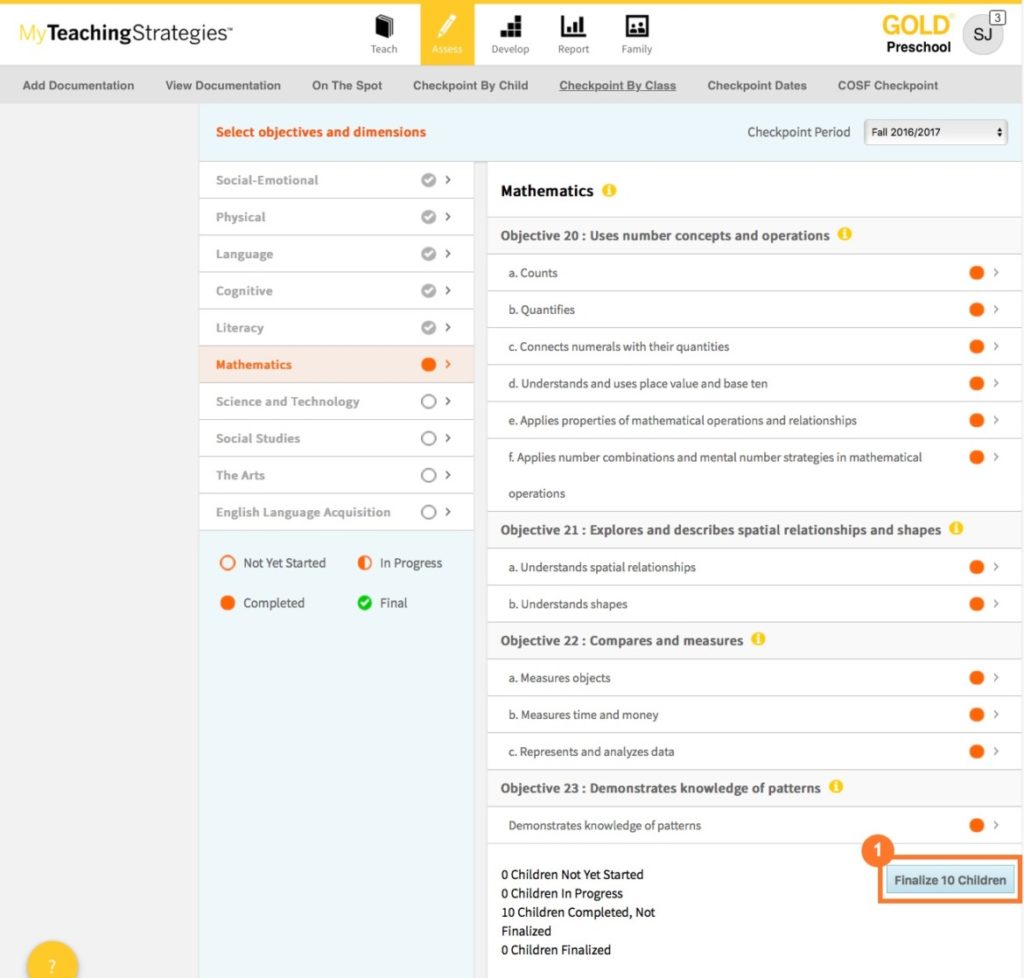Select Literacy in the objectives list
1024x978 pixels.
click(x=240, y=328)
